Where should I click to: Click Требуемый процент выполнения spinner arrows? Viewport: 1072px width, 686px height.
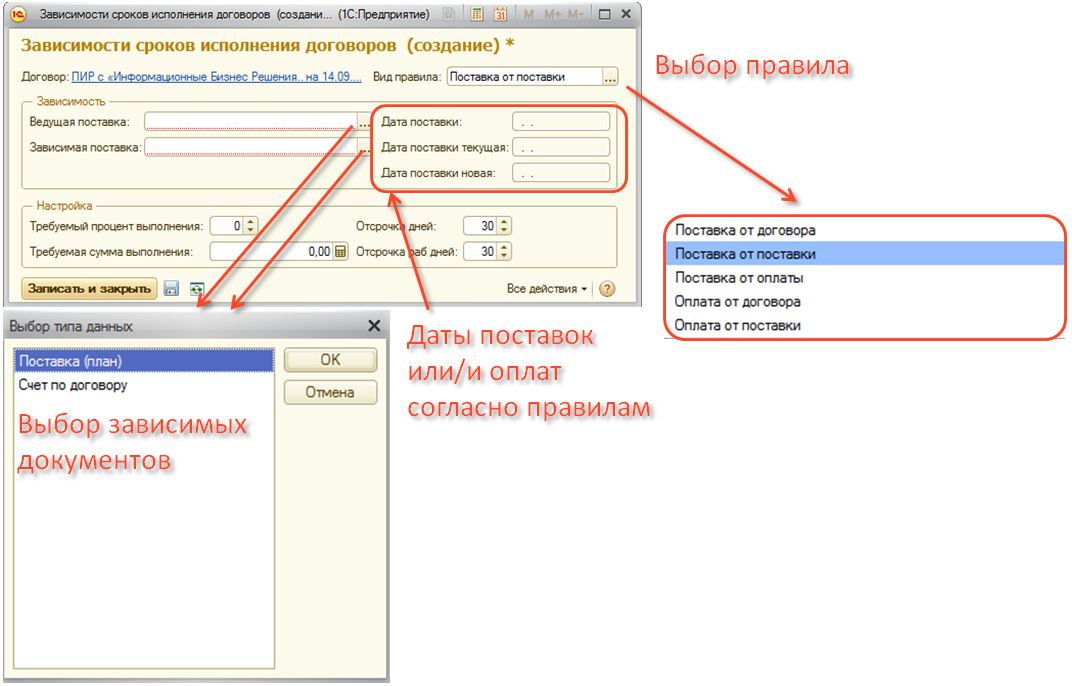click(x=250, y=226)
